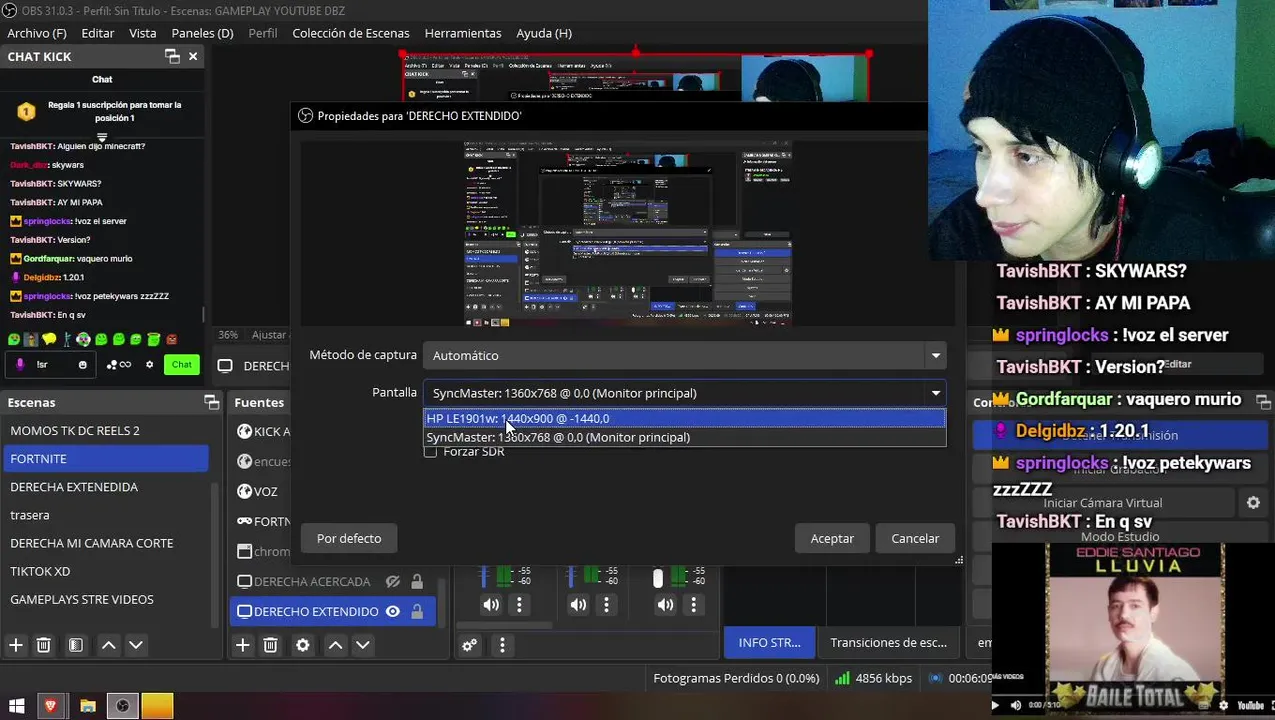
Task: Open the Herramientas menu
Action: click(x=463, y=33)
